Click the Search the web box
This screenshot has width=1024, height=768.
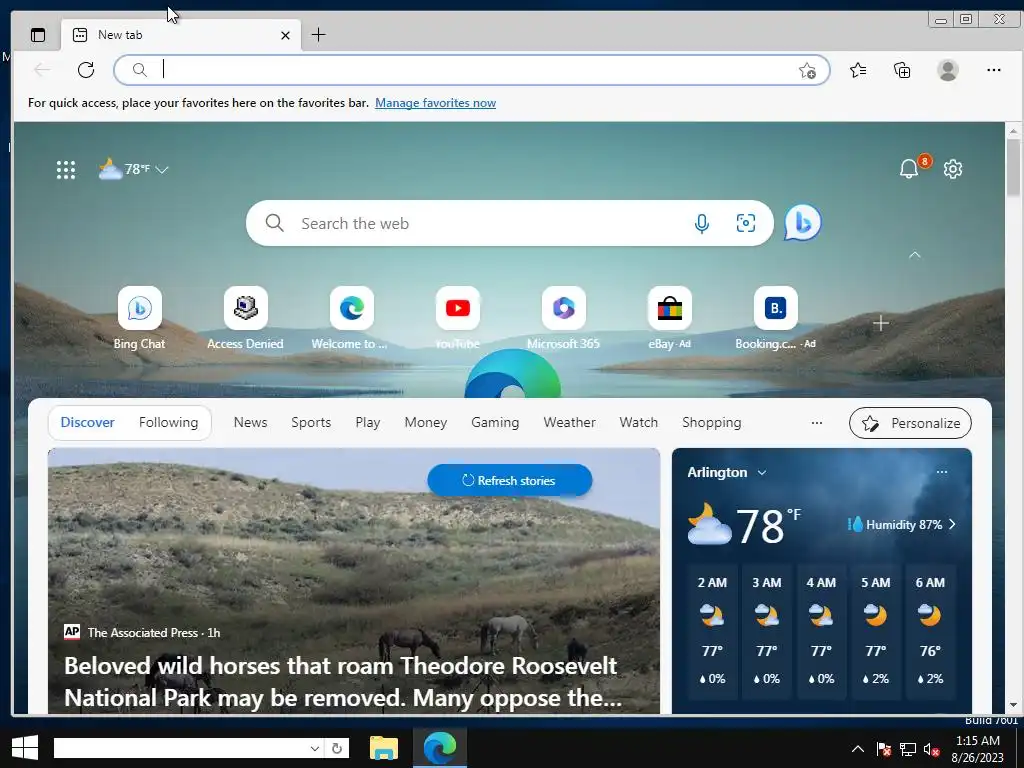click(x=509, y=223)
